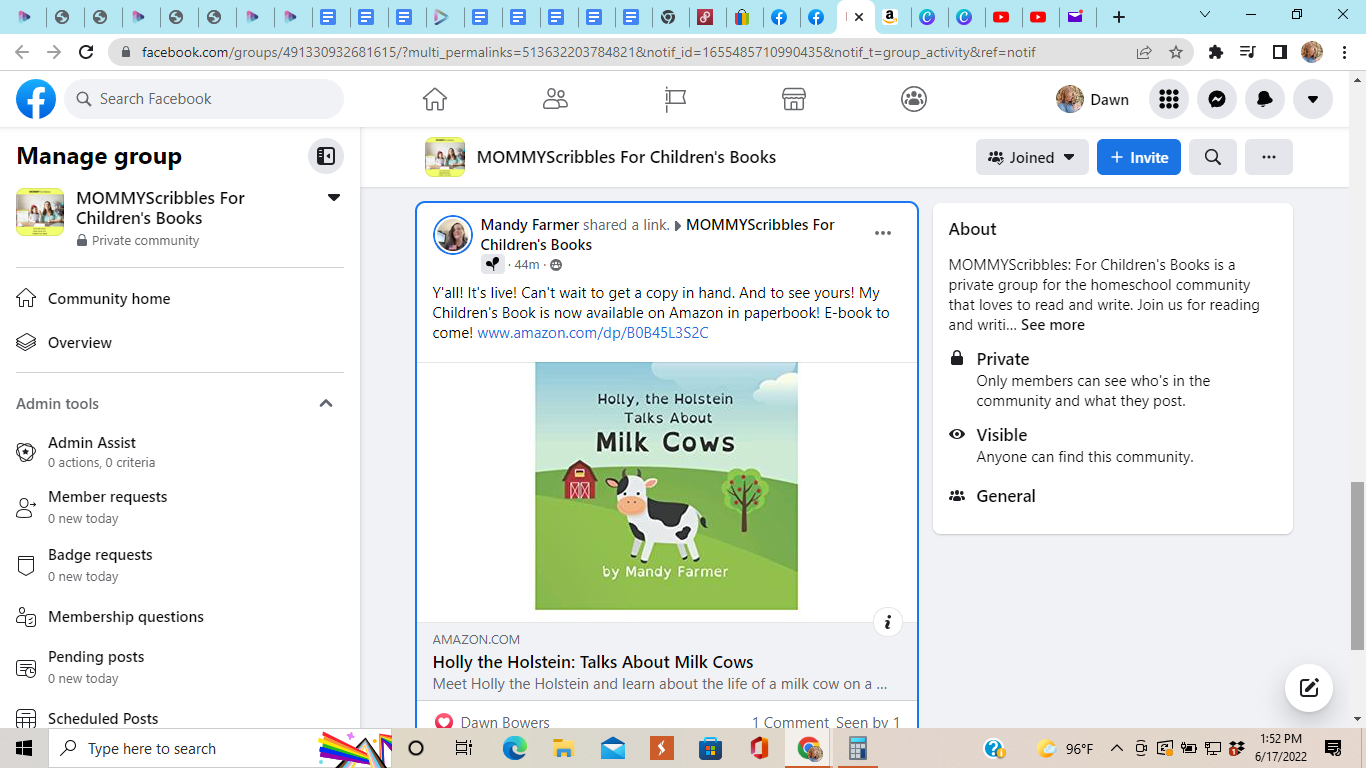The image size is (1366, 768).
Task: Open the Groups icon in top navigation
Action: 914,99
